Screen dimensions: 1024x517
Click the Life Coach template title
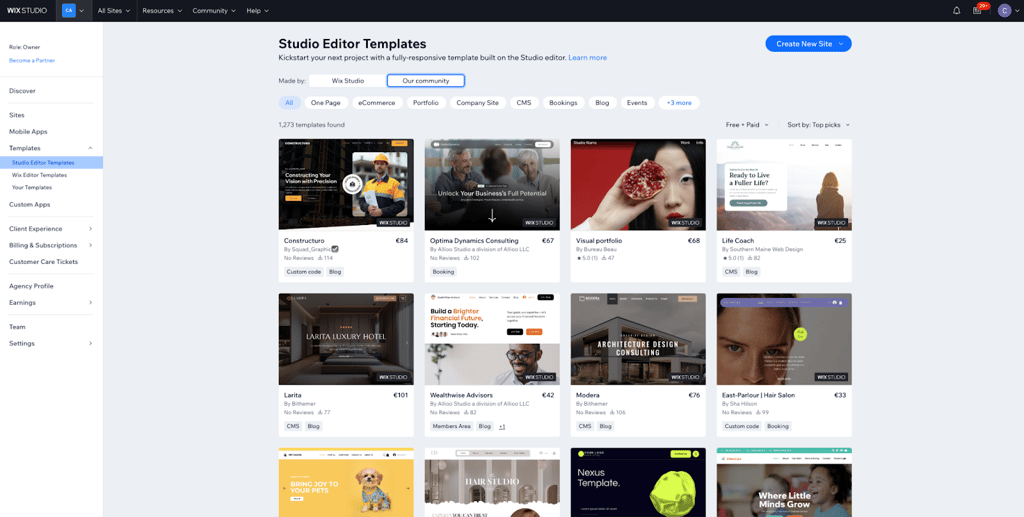tap(739, 241)
